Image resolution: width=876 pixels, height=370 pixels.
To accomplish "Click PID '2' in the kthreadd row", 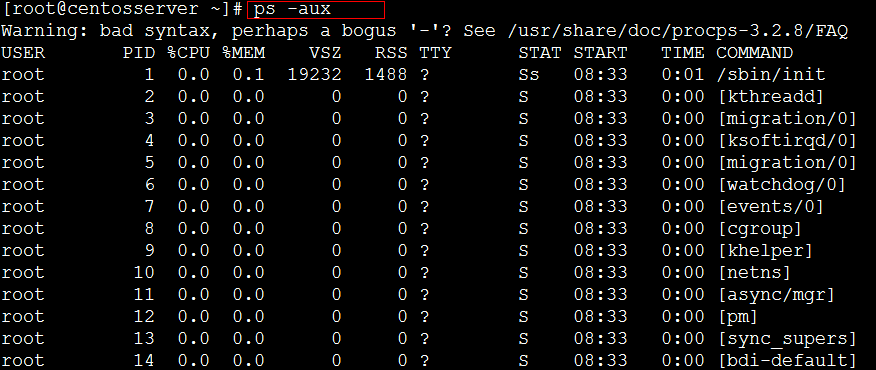I will pyautogui.click(x=150, y=97).
